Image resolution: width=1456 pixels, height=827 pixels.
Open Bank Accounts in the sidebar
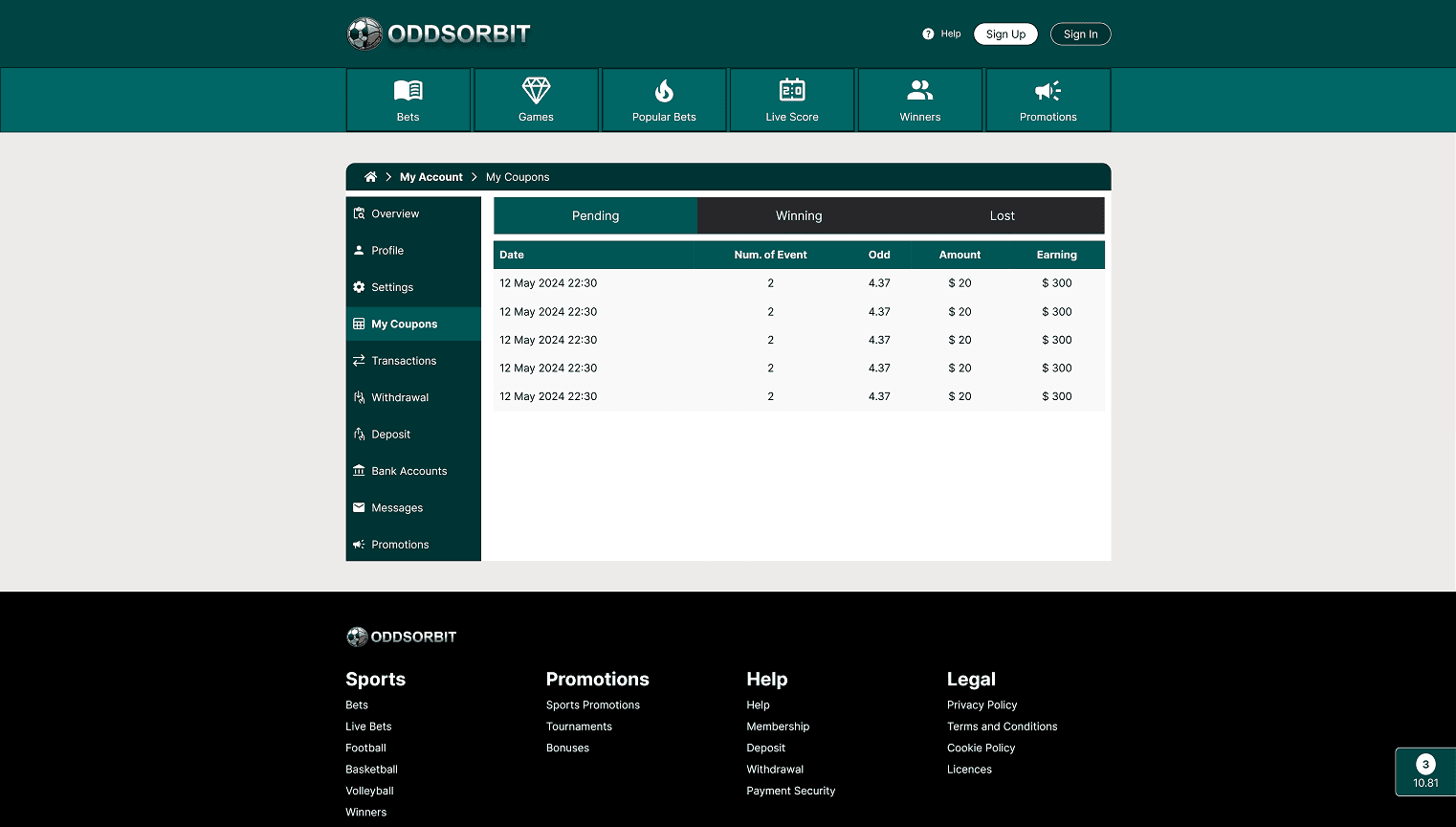pos(413,471)
